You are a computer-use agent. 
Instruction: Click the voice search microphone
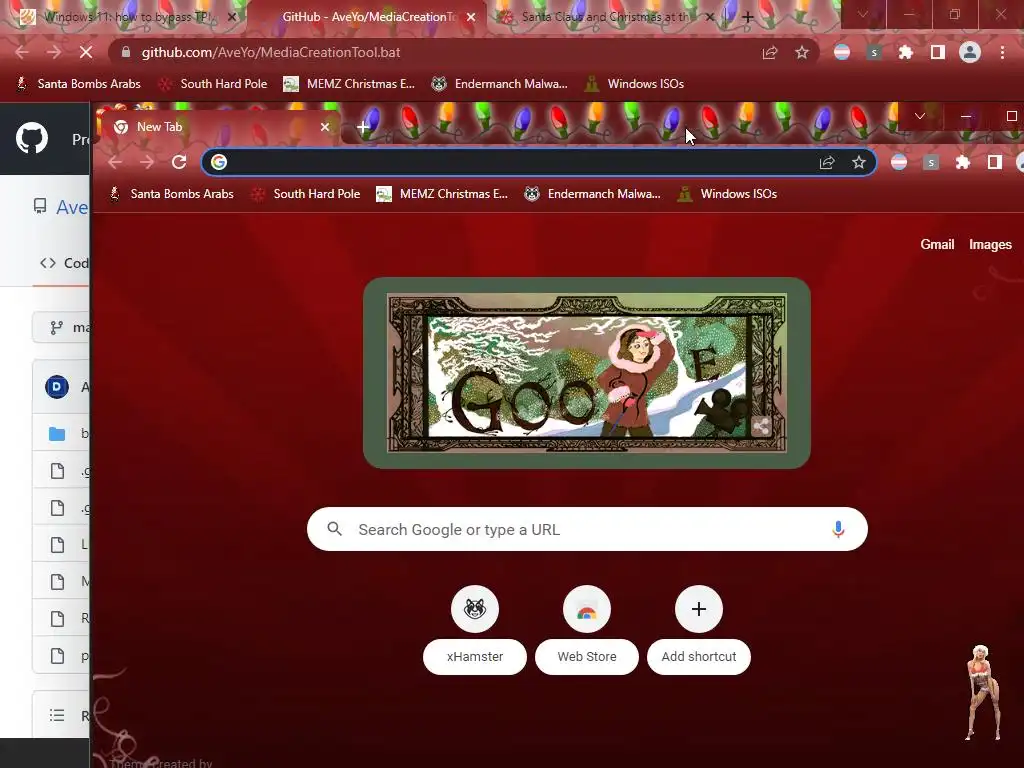coord(839,529)
